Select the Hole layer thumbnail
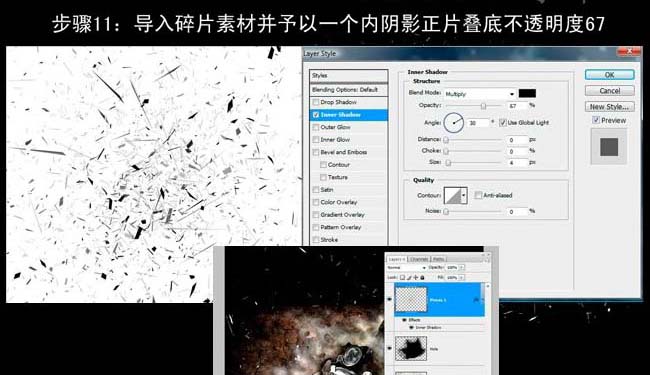650x375 pixels. pyautogui.click(x=411, y=348)
